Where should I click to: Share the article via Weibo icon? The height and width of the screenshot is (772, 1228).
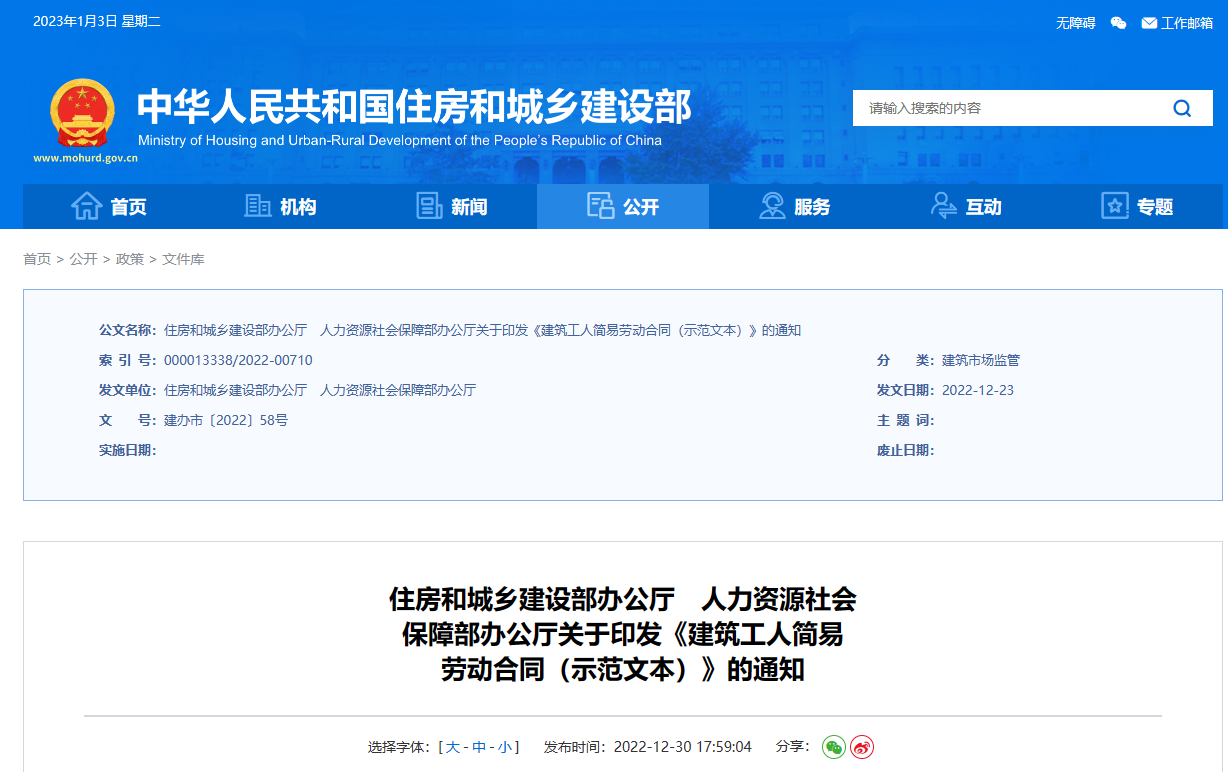pyautogui.click(x=862, y=747)
